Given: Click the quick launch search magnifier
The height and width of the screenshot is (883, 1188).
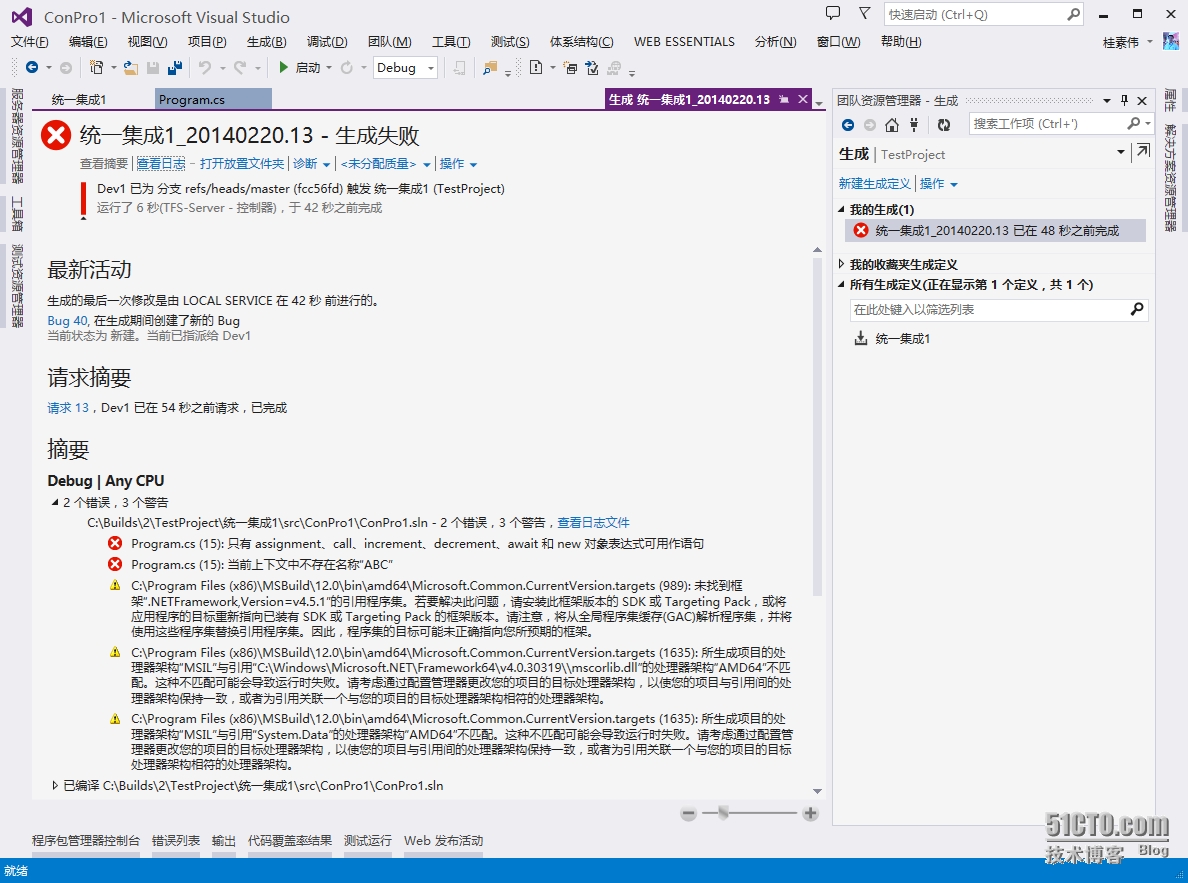Looking at the screenshot, I should click(x=1073, y=14).
